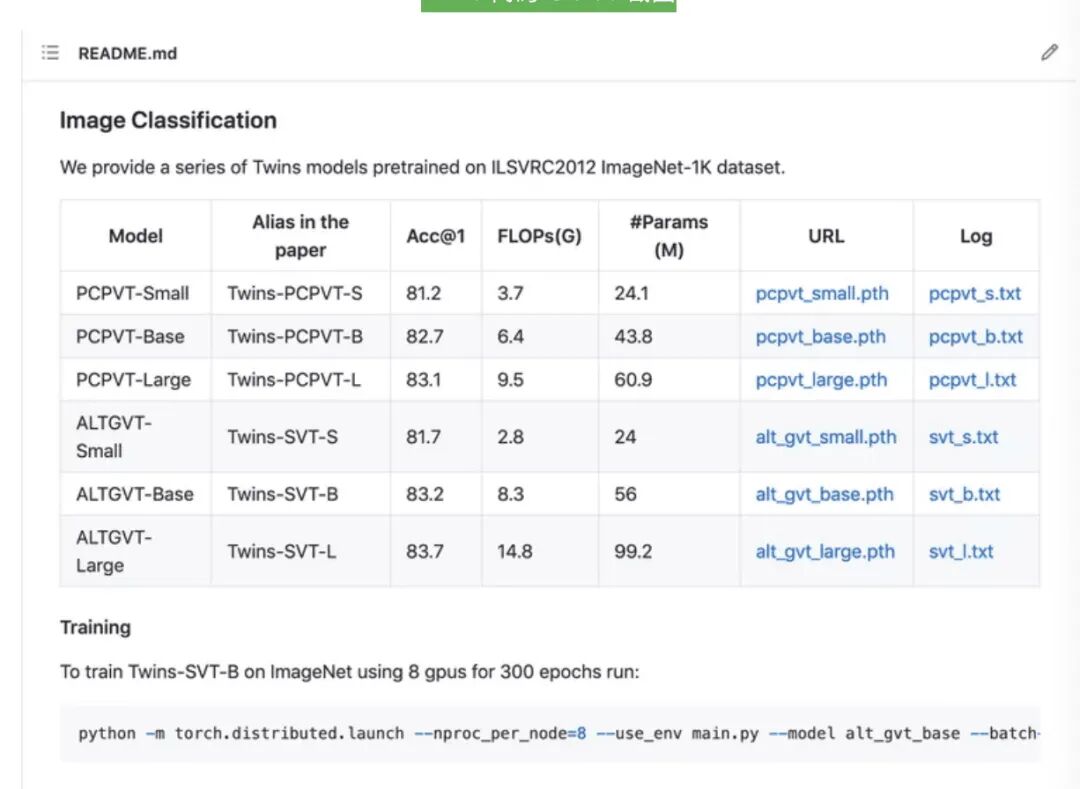
Task: Click the Twins-SVT-B alias cell
Action: [282, 494]
